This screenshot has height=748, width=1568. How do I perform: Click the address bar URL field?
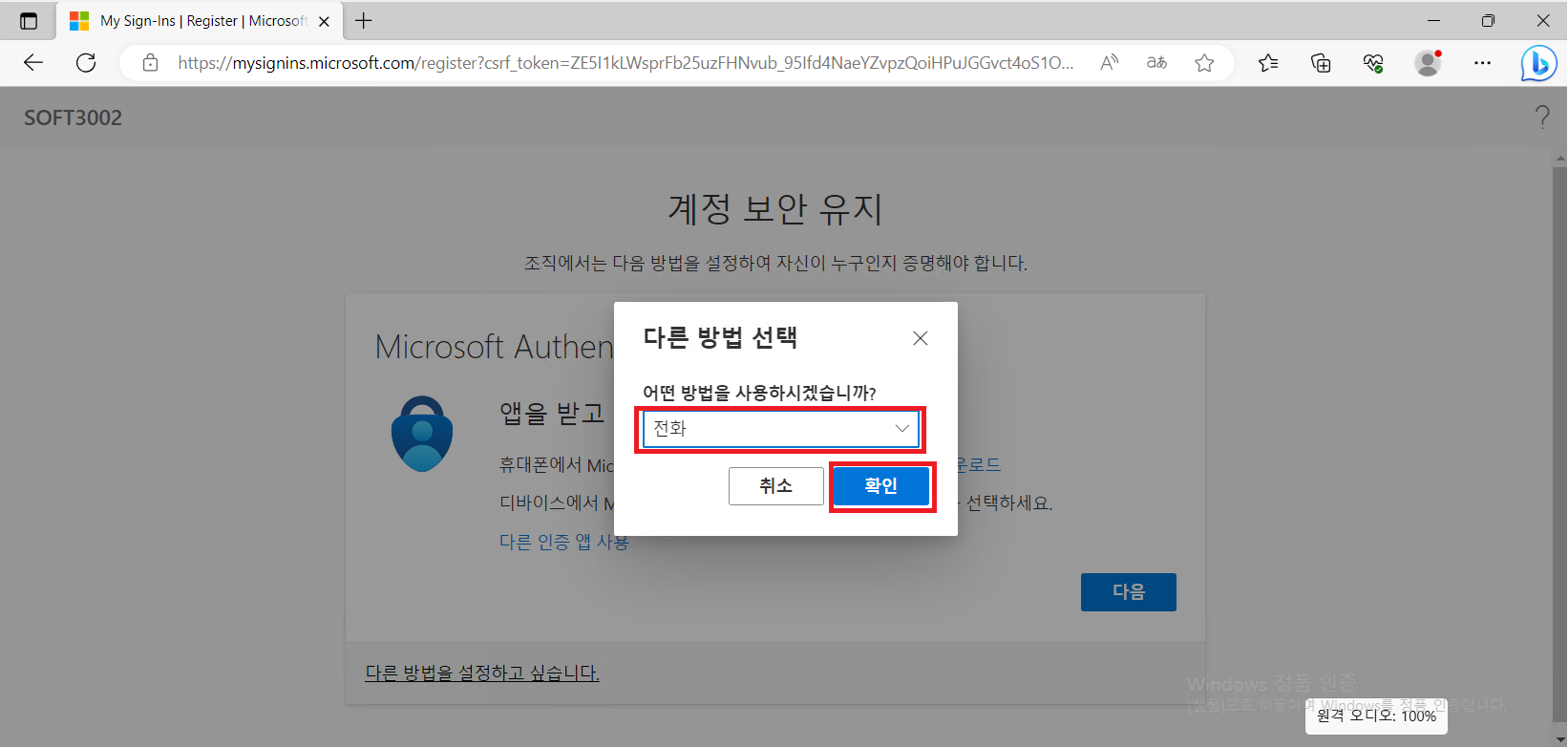pyautogui.click(x=625, y=63)
